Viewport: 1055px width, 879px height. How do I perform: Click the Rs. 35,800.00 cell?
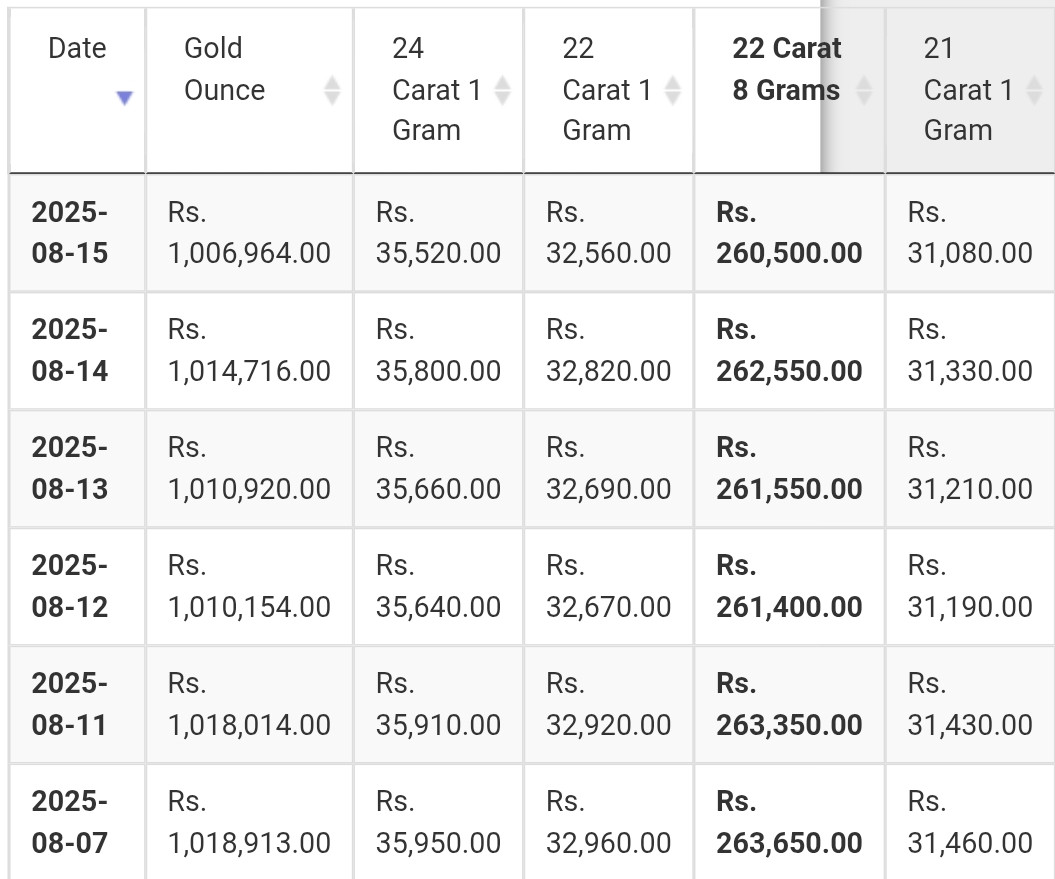(x=439, y=351)
